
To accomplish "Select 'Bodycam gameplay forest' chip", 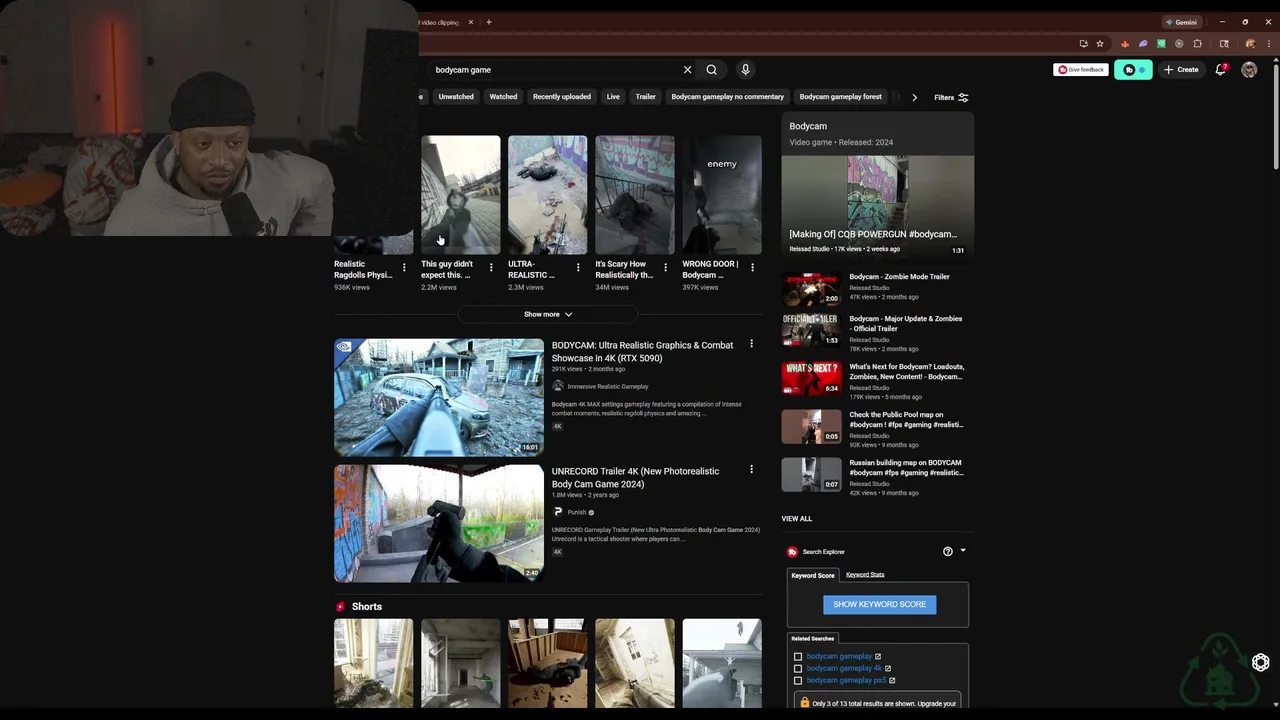I will coord(841,97).
